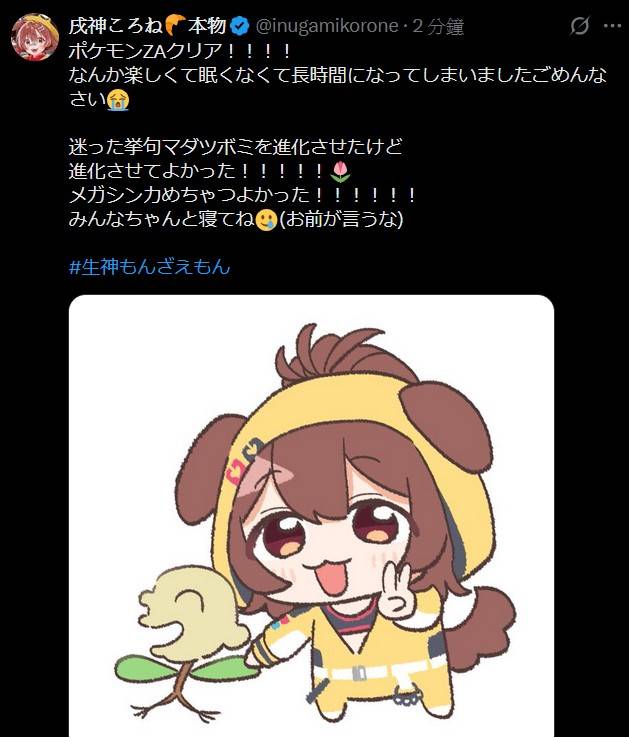Click the 本物 text beside the name
Image resolution: width=629 pixels, height=737 pixels.
[207, 25]
